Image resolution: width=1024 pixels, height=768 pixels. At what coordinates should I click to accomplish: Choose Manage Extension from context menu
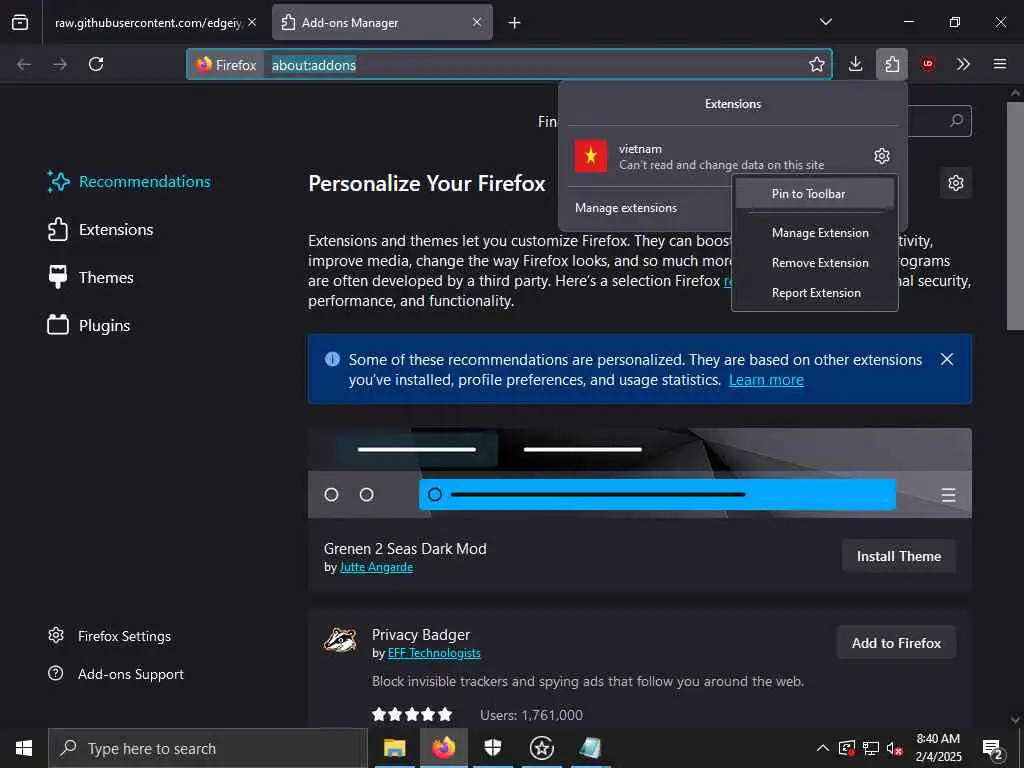[x=814, y=233]
